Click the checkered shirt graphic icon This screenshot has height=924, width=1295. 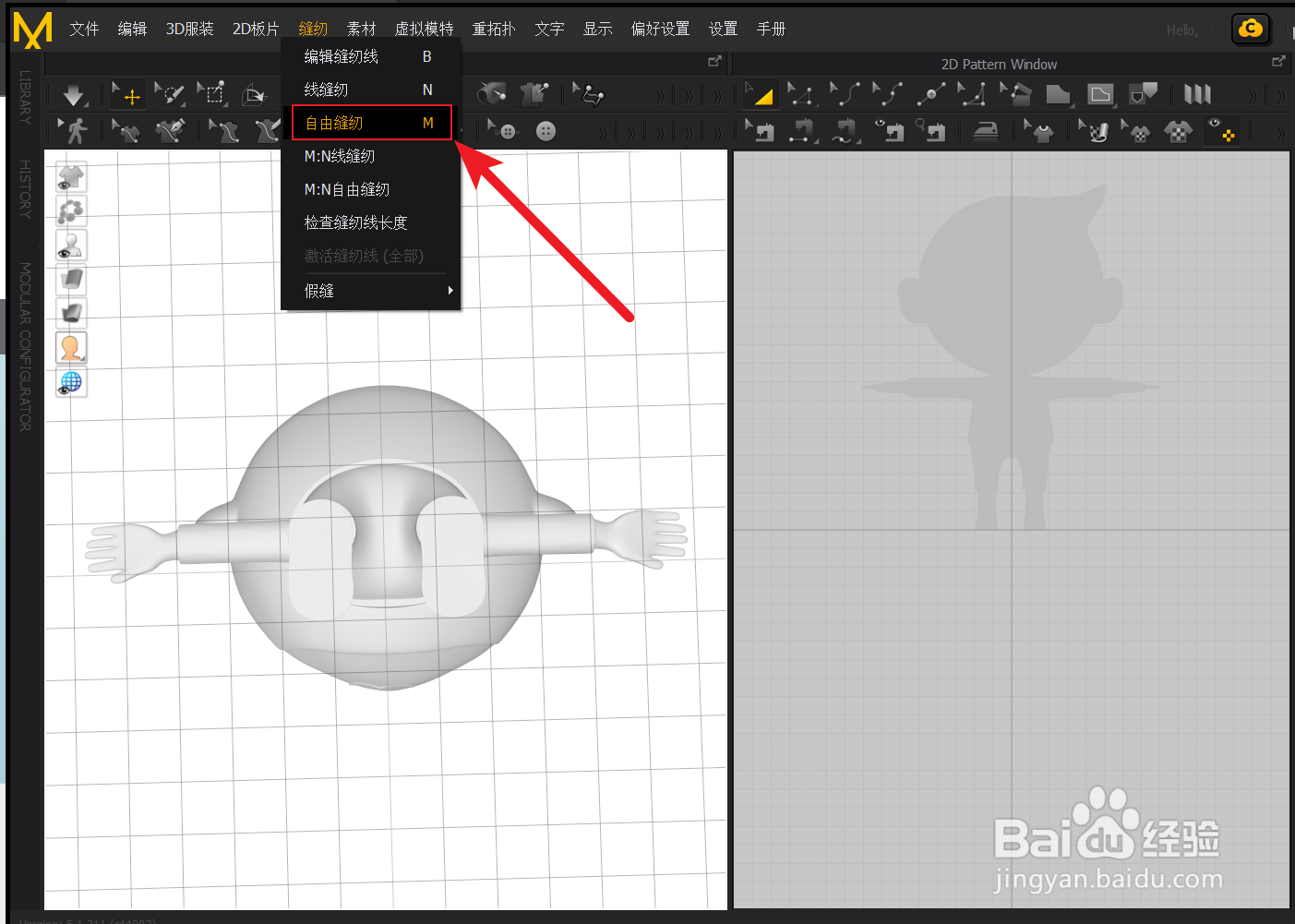[1178, 132]
